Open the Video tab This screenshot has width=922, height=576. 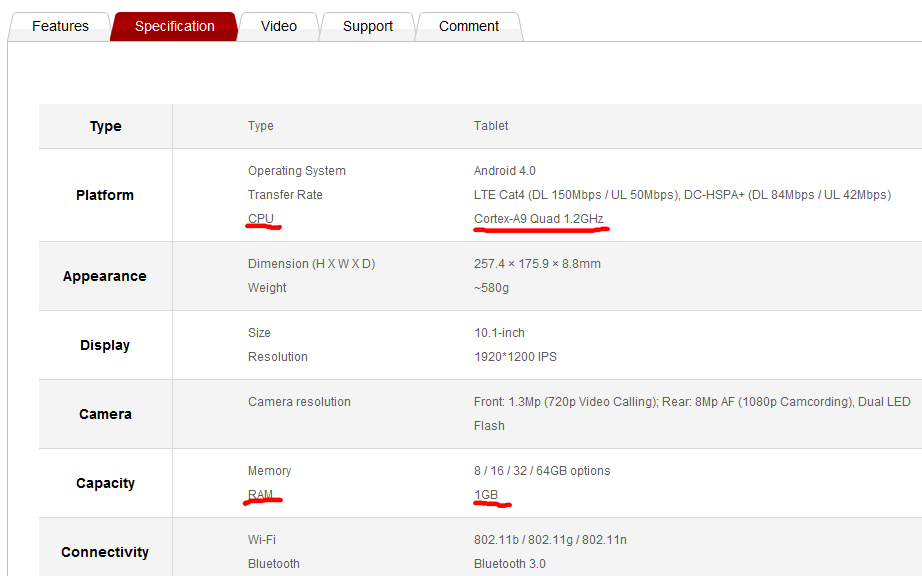279,26
